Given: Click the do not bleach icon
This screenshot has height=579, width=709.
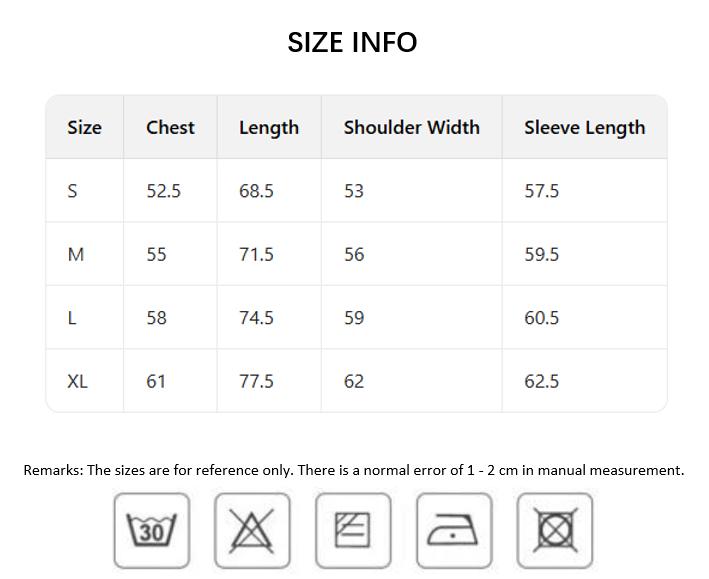Looking at the screenshot, I should coord(252,530).
